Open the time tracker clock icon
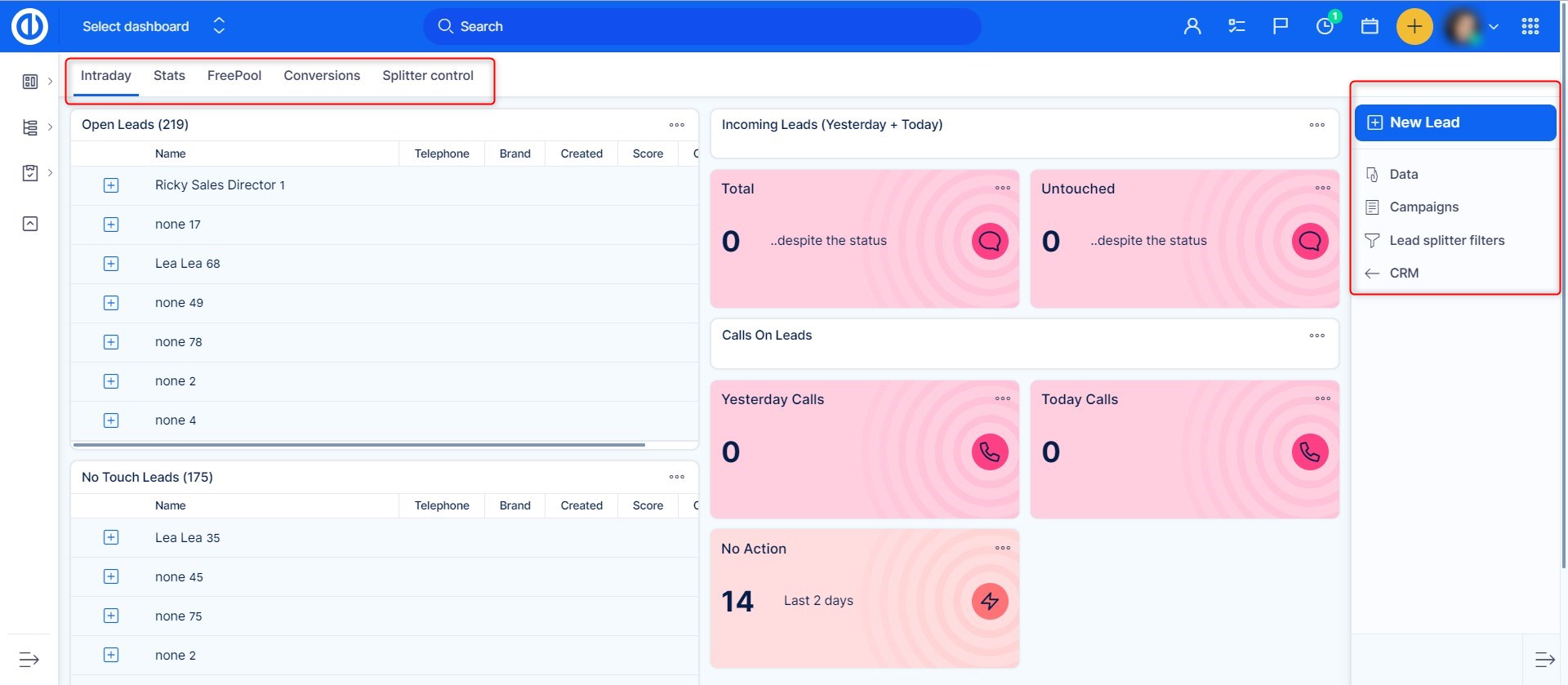 [1325, 26]
